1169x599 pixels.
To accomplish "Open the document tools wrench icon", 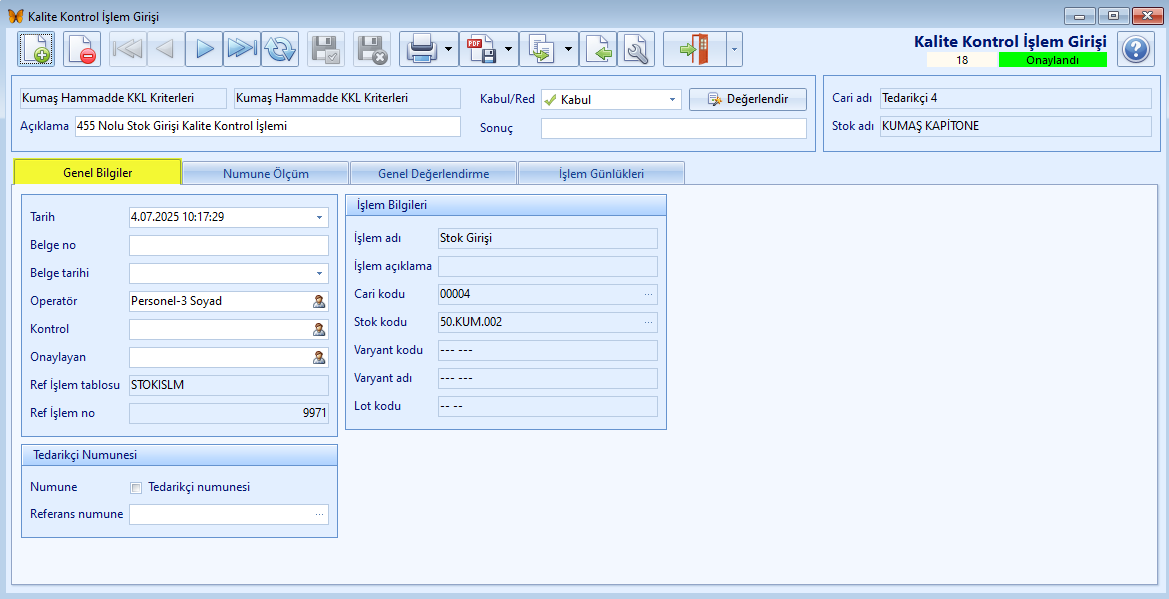I will tap(636, 49).
